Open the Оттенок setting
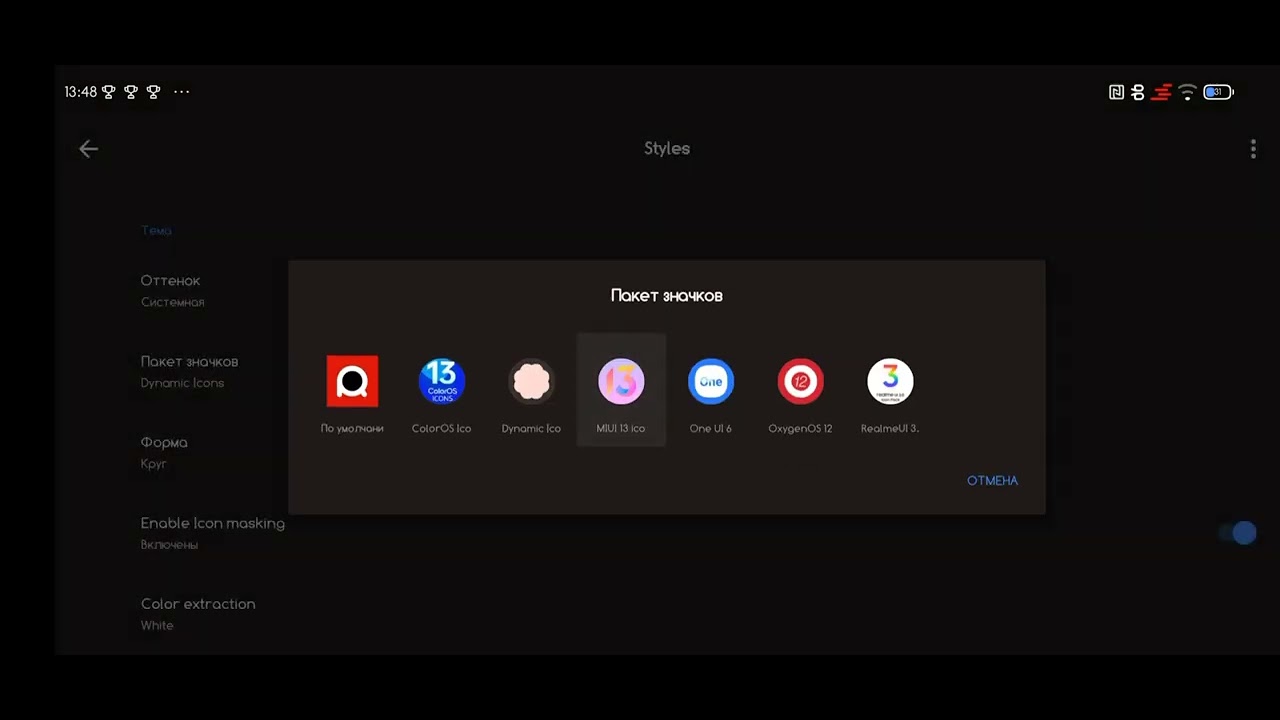The width and height of the screenshot is (1280, 720). [171, 290]
